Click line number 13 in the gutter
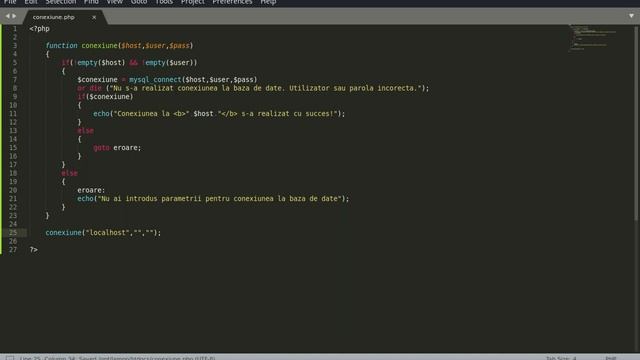 coord(13,131)
